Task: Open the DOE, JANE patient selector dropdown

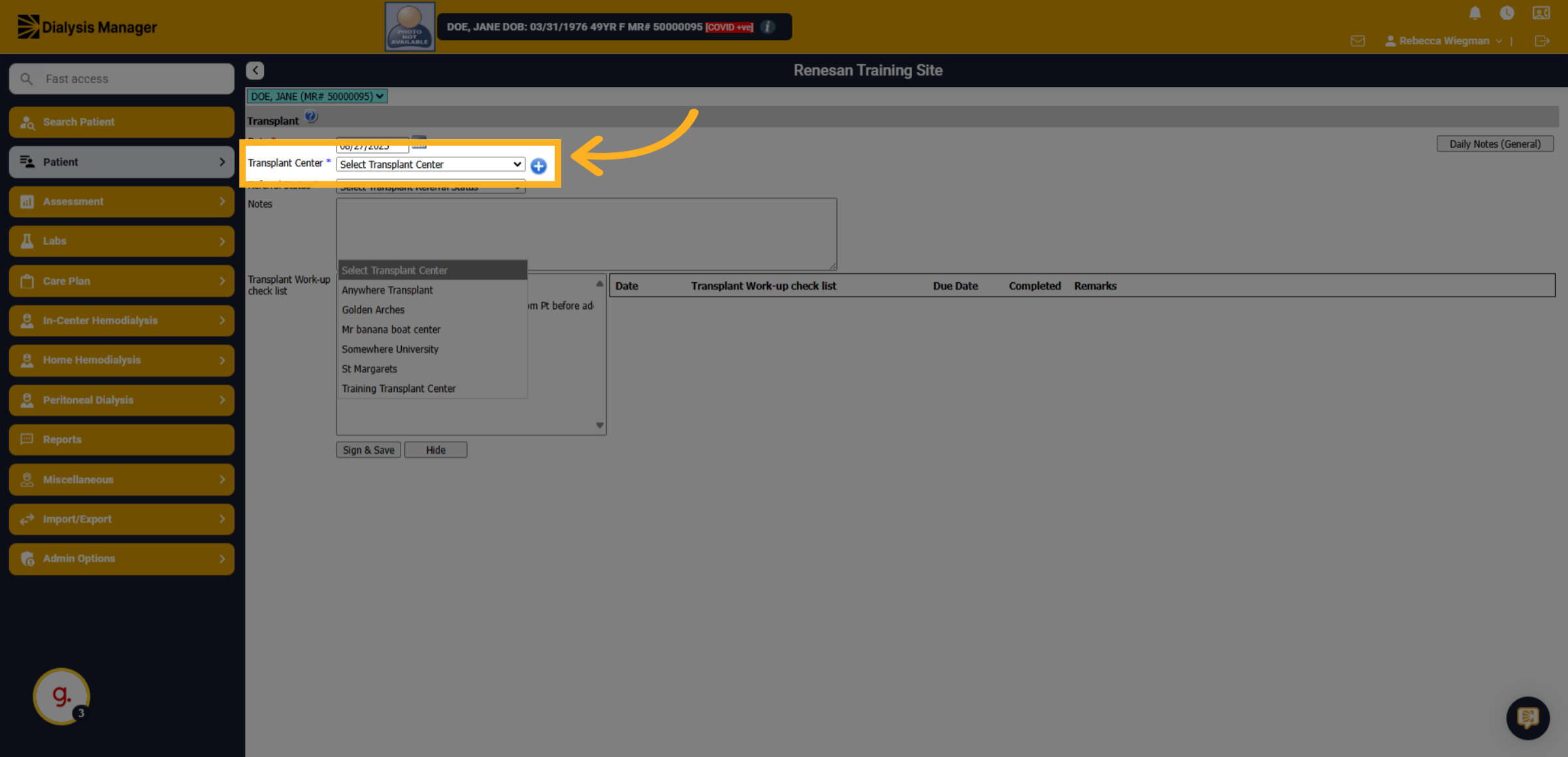Action: [x=317, y=97]
